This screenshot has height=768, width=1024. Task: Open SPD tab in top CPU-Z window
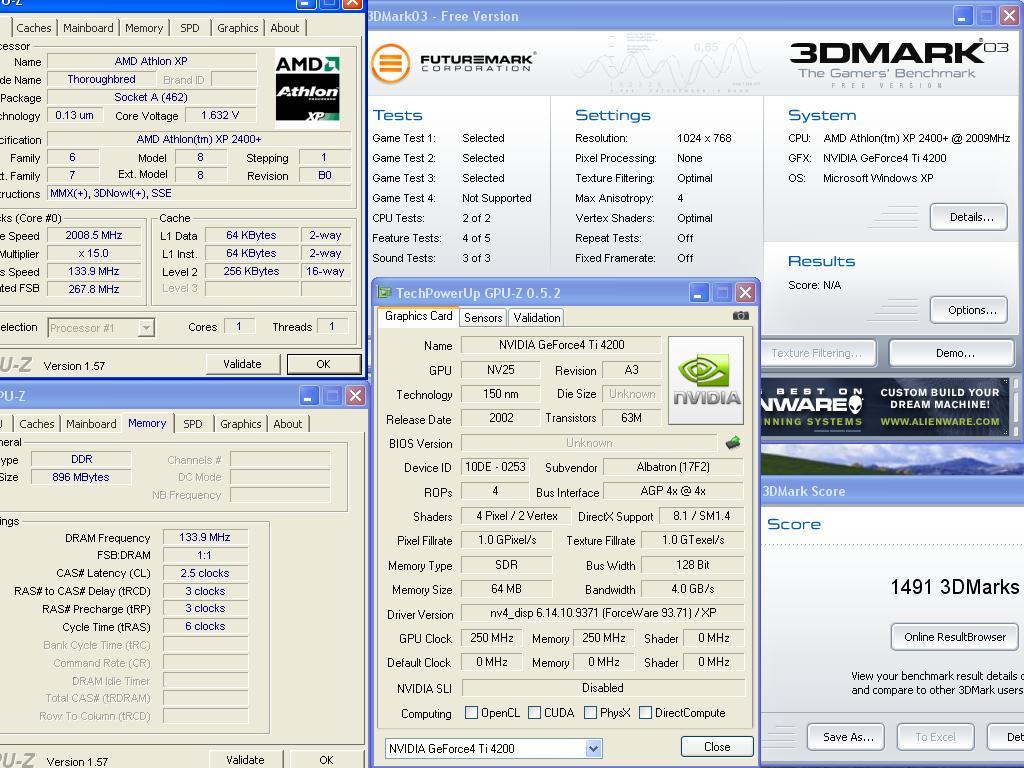(189, 28)
